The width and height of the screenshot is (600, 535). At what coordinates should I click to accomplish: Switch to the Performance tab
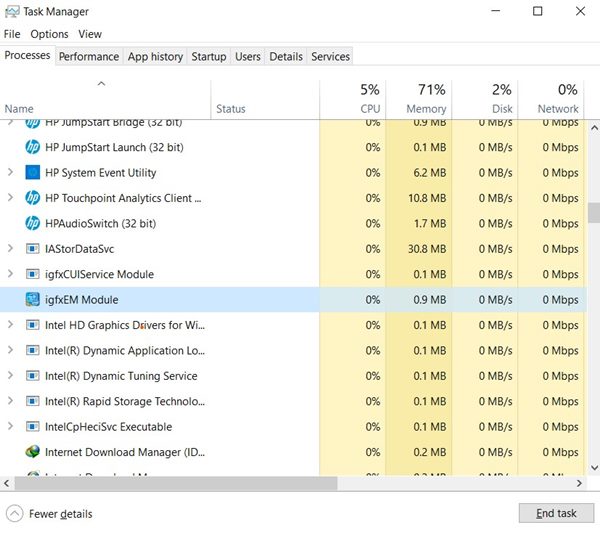coord(89,57)
